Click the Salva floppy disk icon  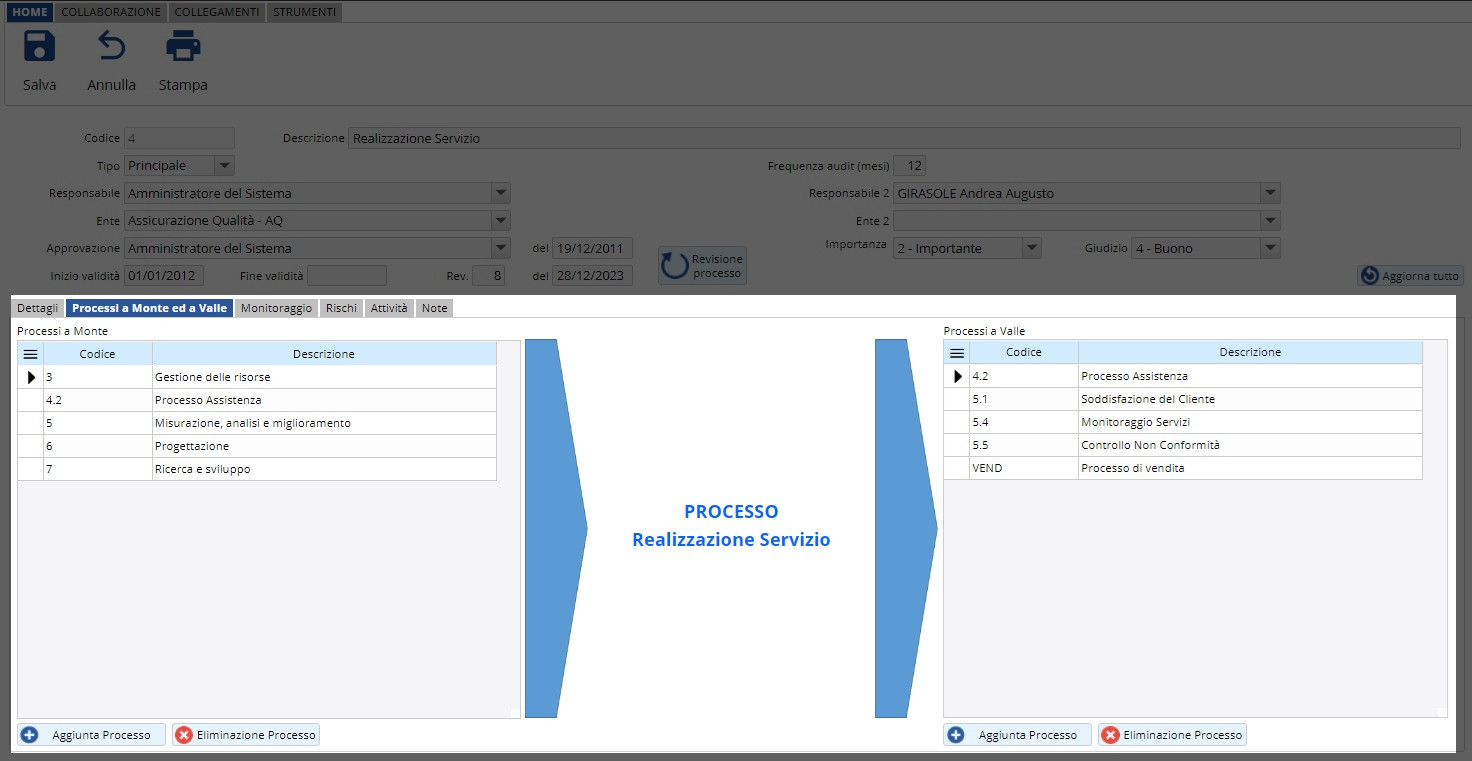39,47
